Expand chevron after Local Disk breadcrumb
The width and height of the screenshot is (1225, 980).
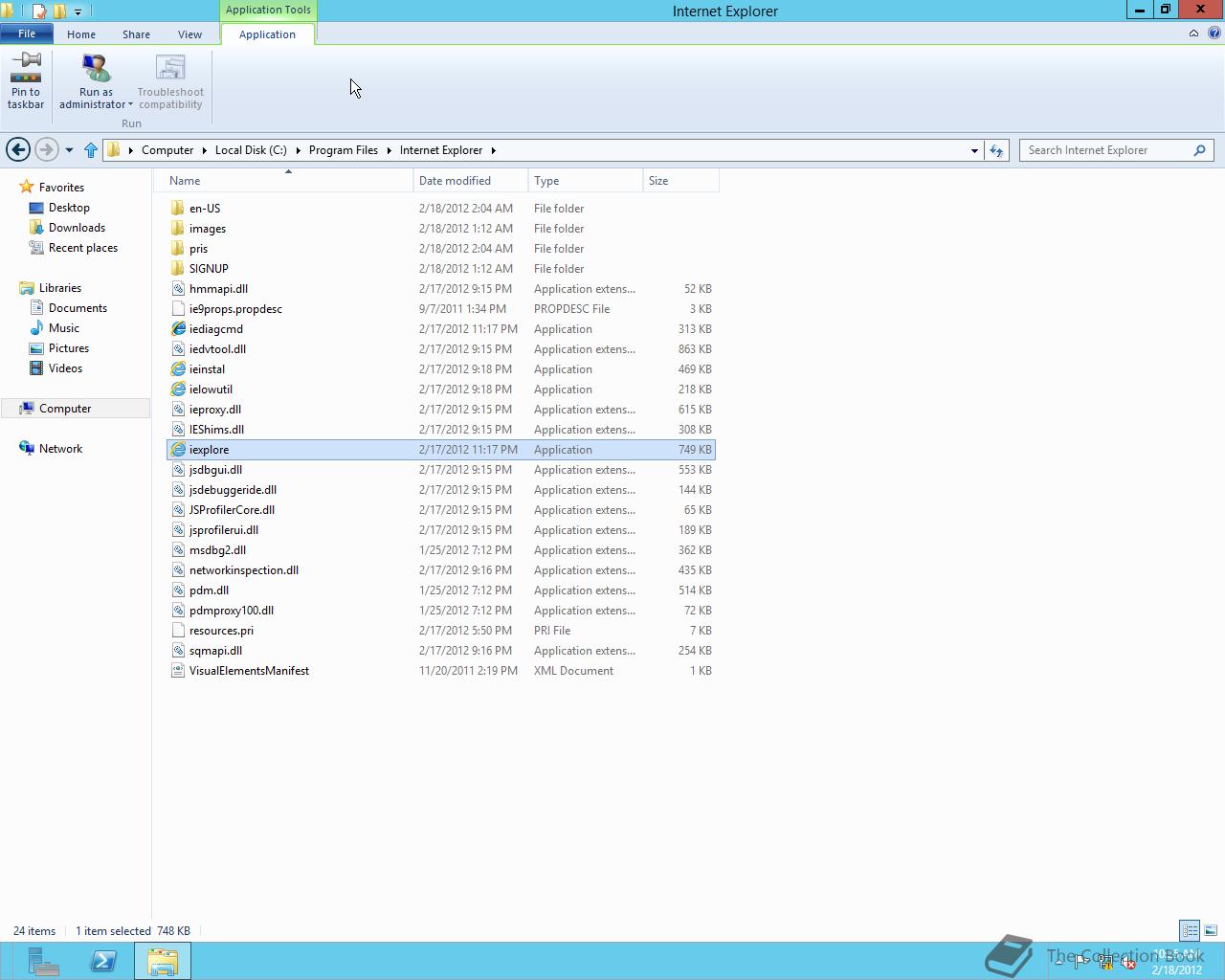coord(298,150)
